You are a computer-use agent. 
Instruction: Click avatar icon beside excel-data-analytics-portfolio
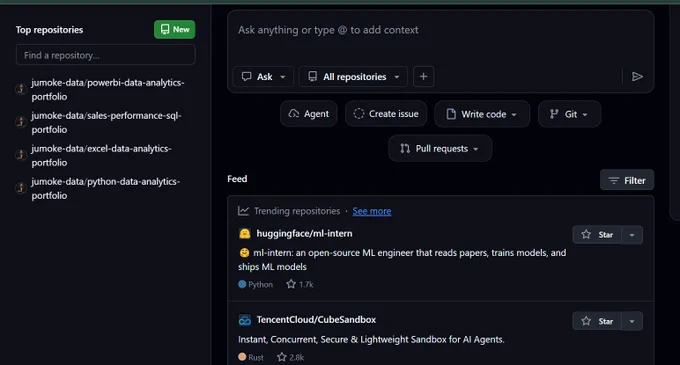tap(21, 155)
